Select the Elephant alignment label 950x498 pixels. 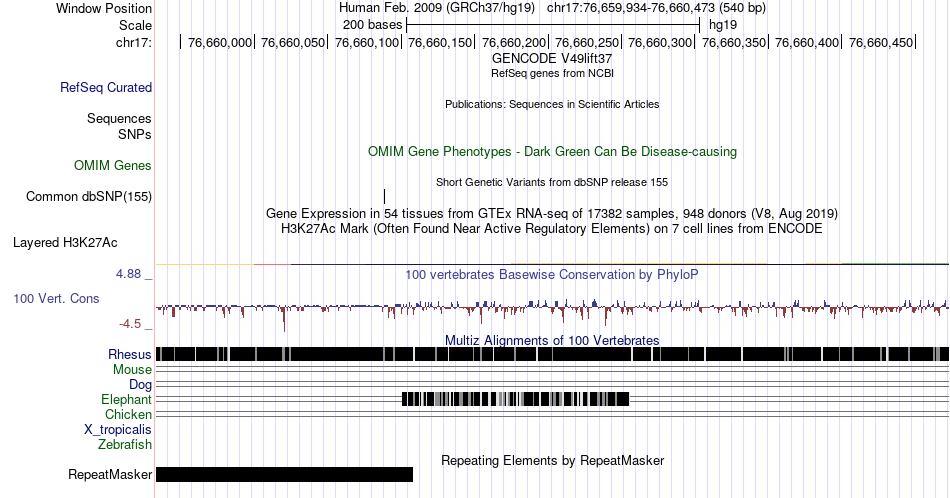point(126,399)
